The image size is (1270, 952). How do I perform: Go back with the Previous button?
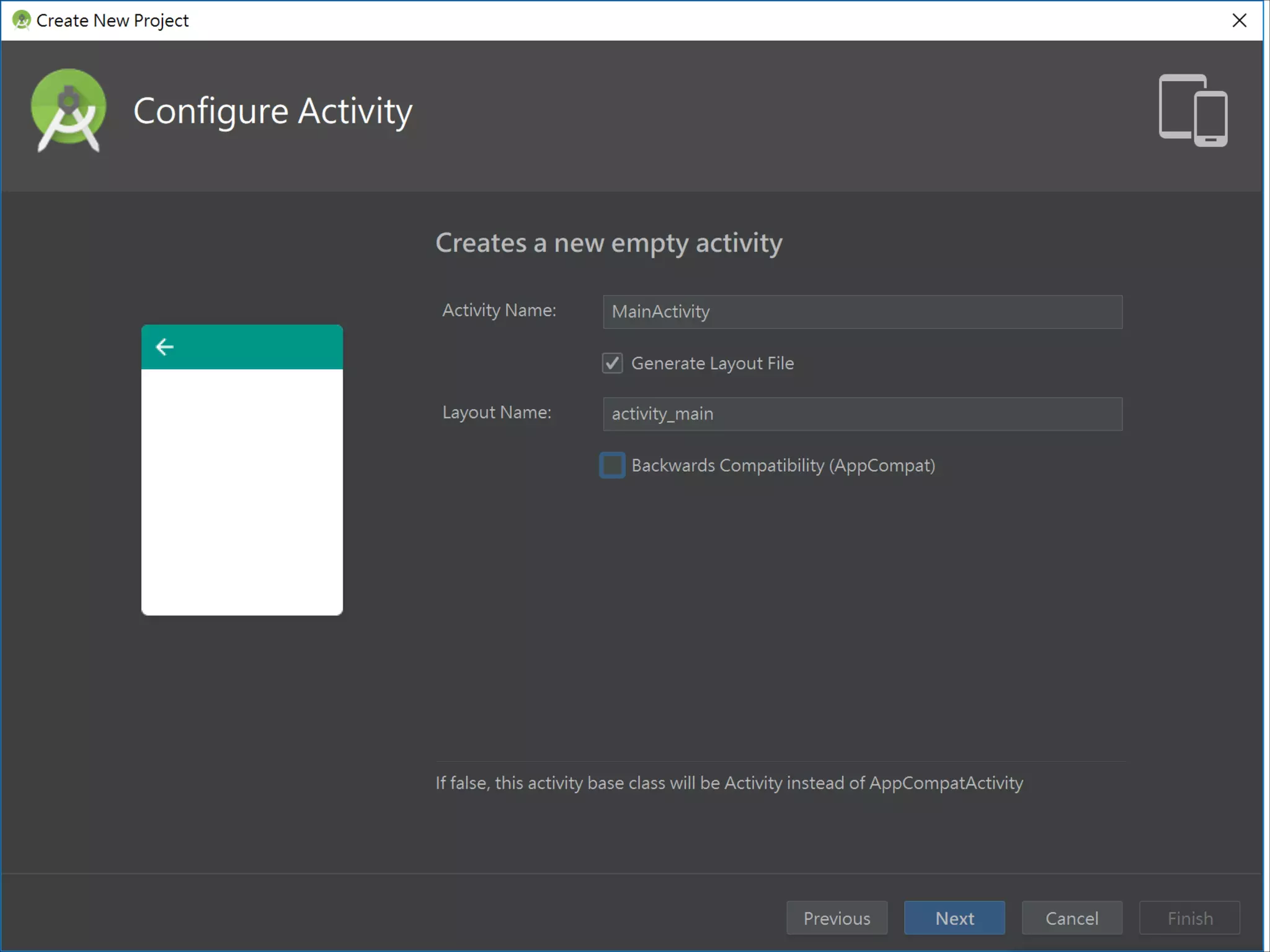[837, 918]
